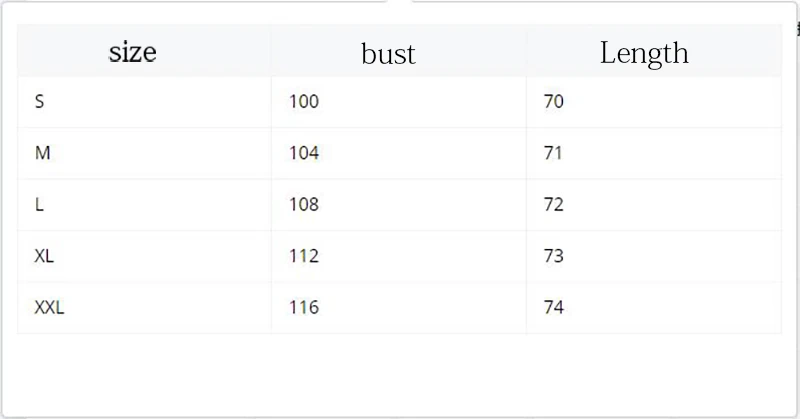This screenshot has height=419, width=800.
Task: Click the empty area below the table
Action: (399, 375)
